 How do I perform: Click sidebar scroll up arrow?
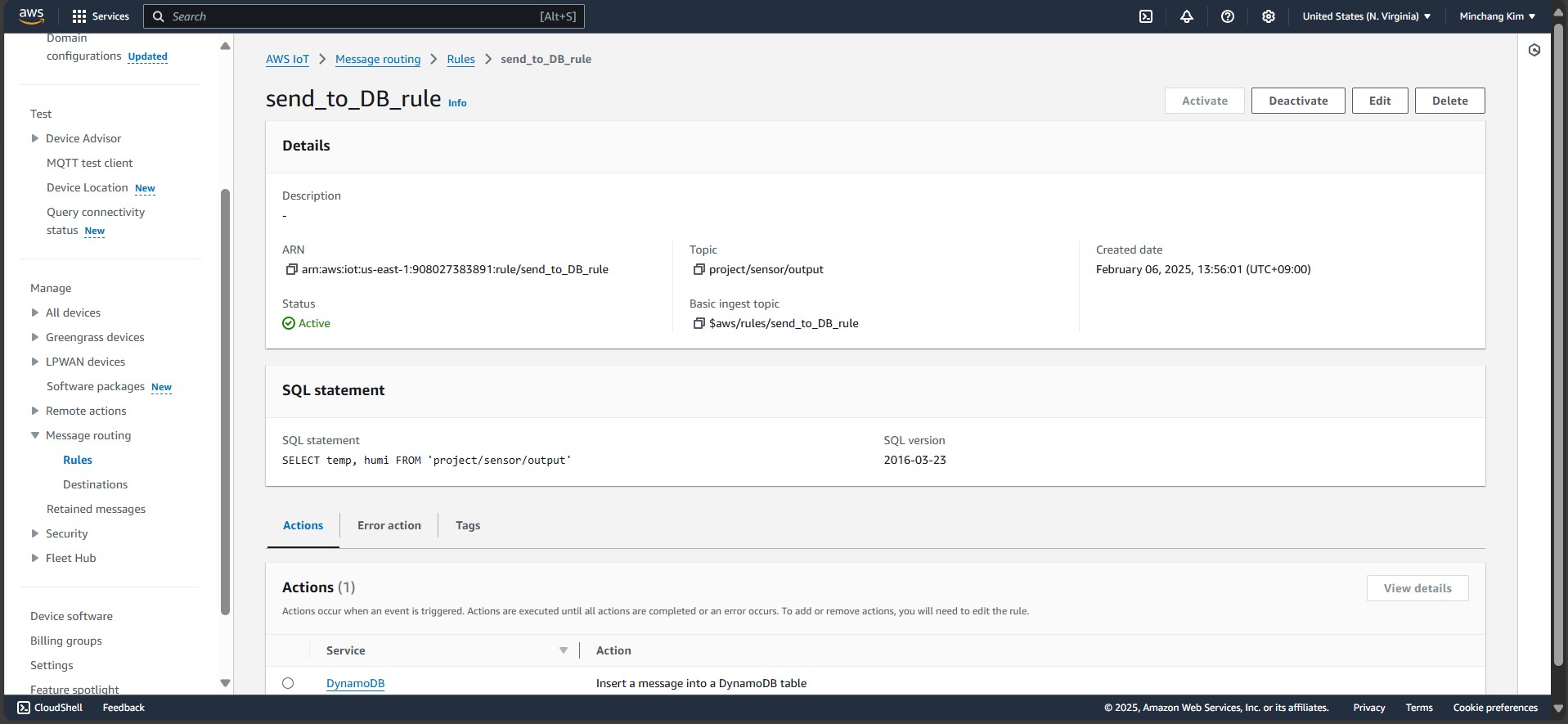[225, 46]
